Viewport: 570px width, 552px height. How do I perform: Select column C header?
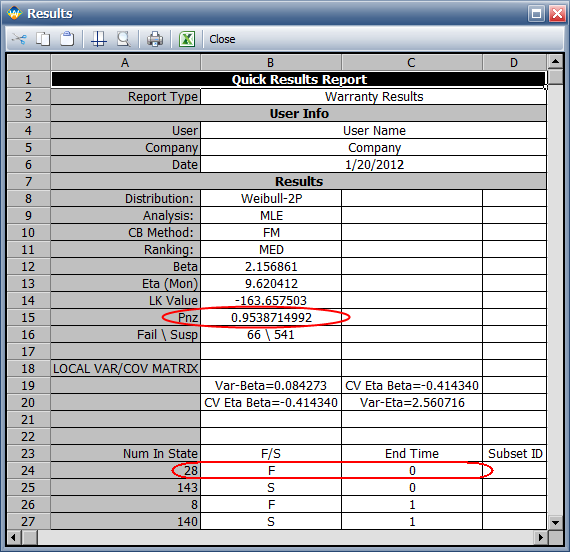coord(412,63)
